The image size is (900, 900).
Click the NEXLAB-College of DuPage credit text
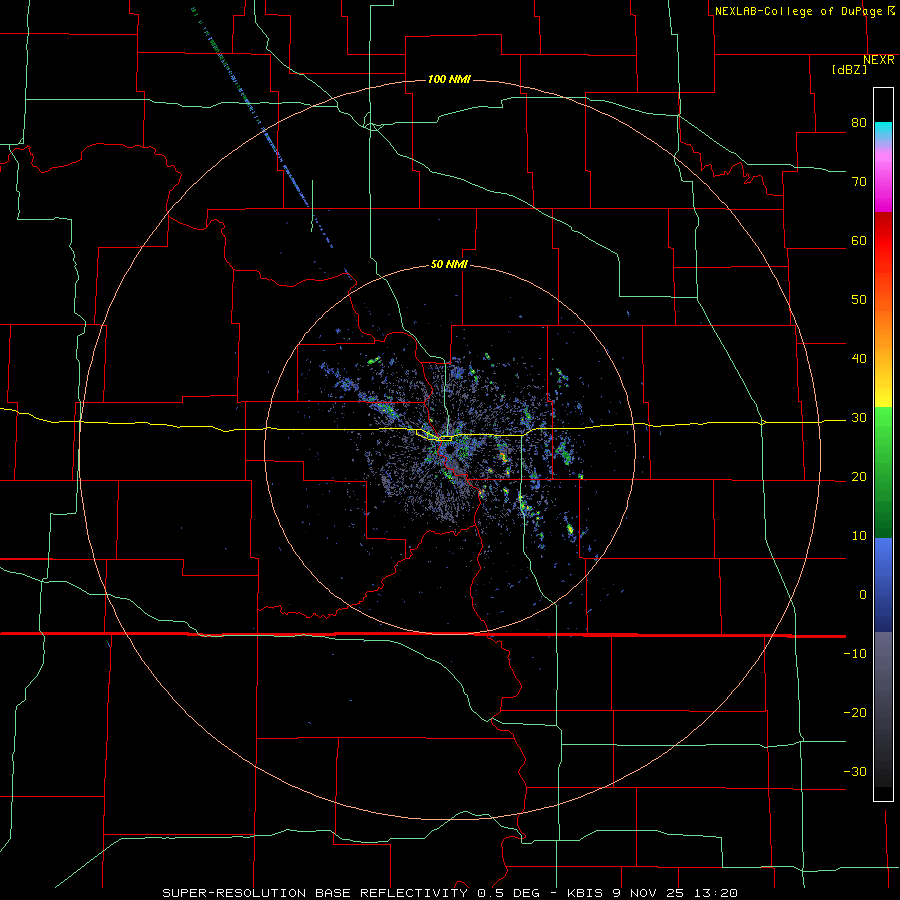click(798, 11)
